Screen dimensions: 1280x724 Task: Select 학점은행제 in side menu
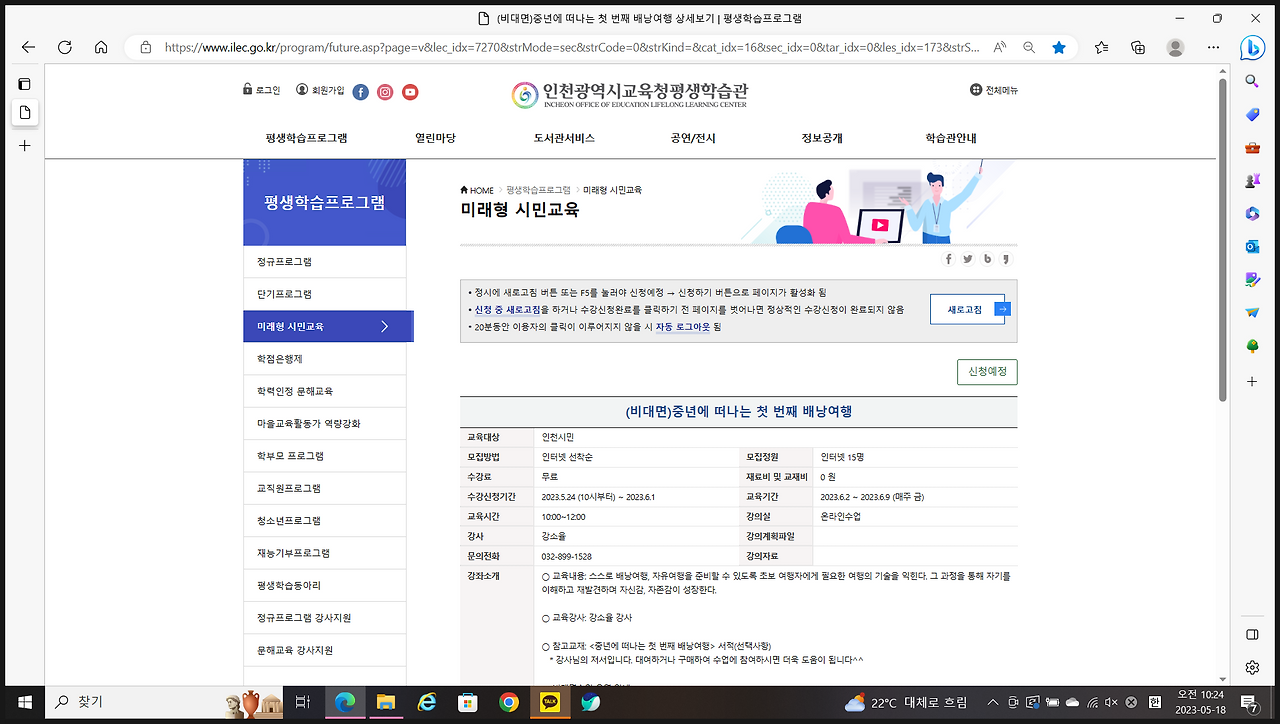[x=324, y=359]
